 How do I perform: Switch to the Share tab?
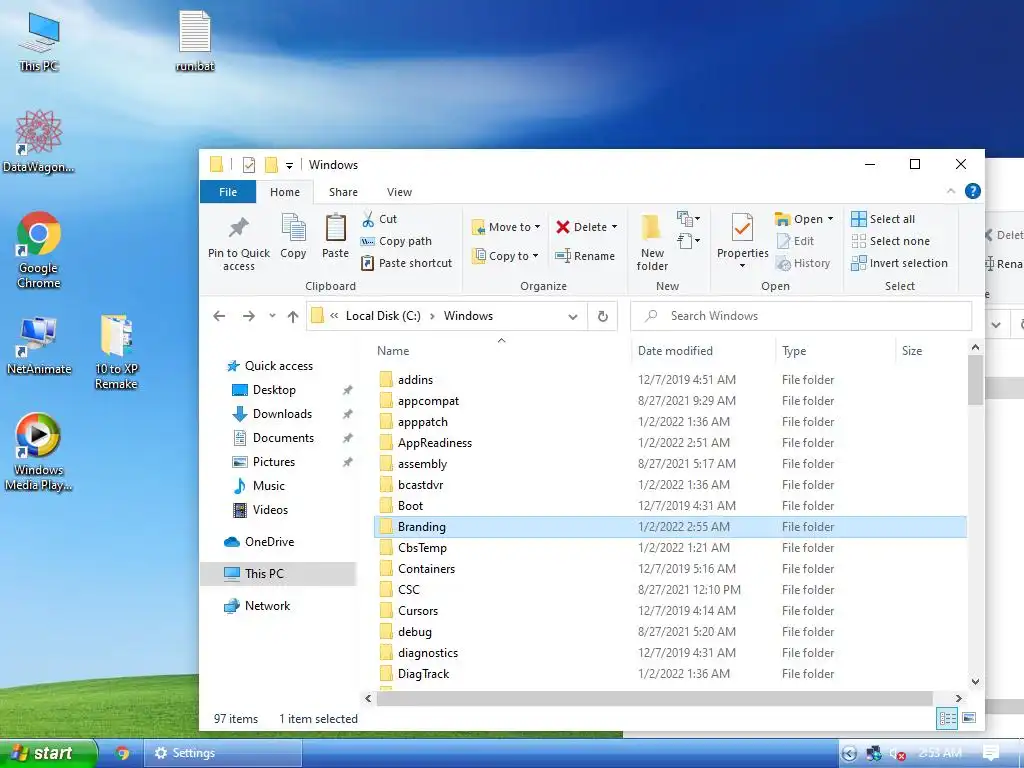(343, 192)
